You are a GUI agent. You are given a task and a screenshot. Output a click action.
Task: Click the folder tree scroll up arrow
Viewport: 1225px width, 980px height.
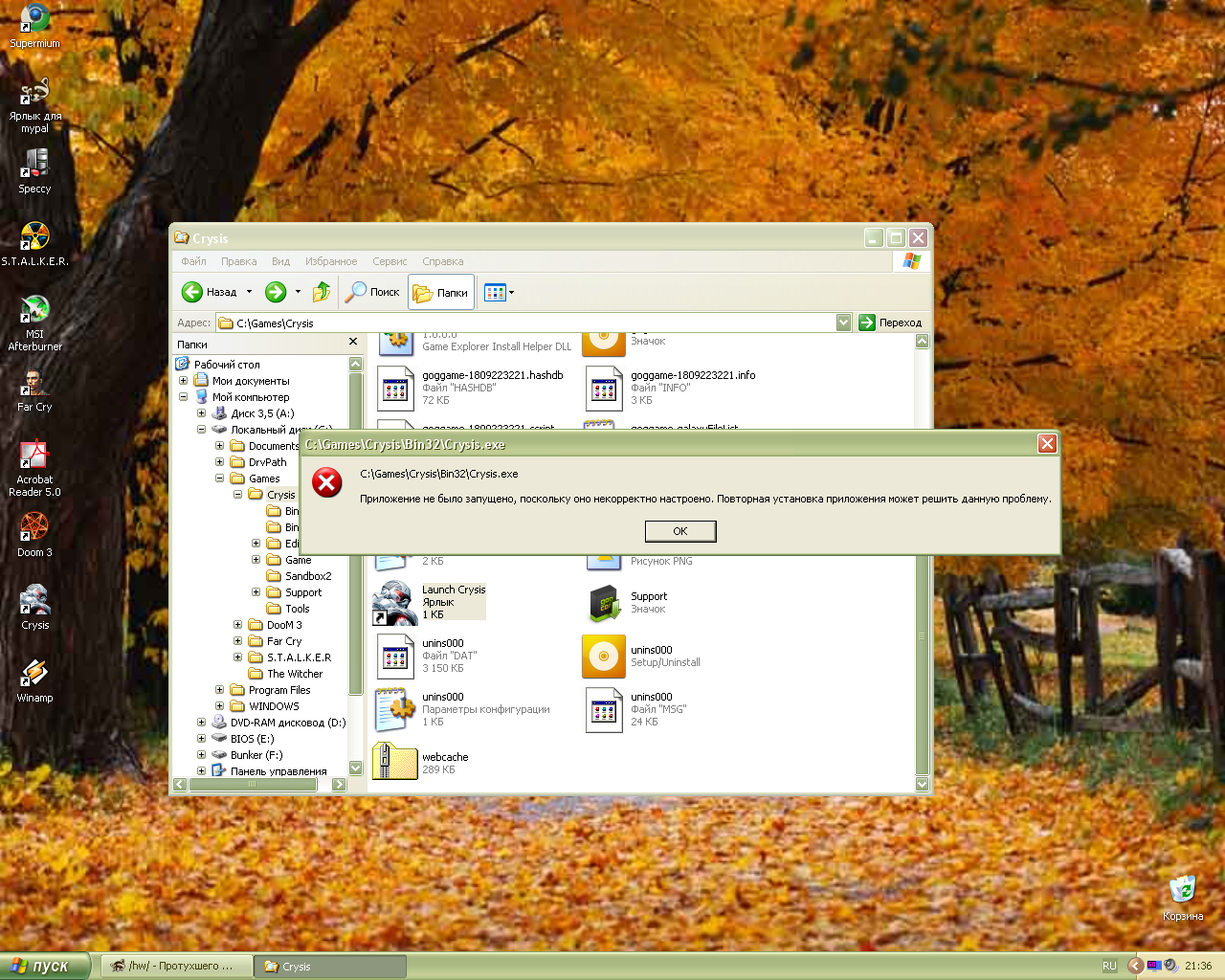point(355,364)
